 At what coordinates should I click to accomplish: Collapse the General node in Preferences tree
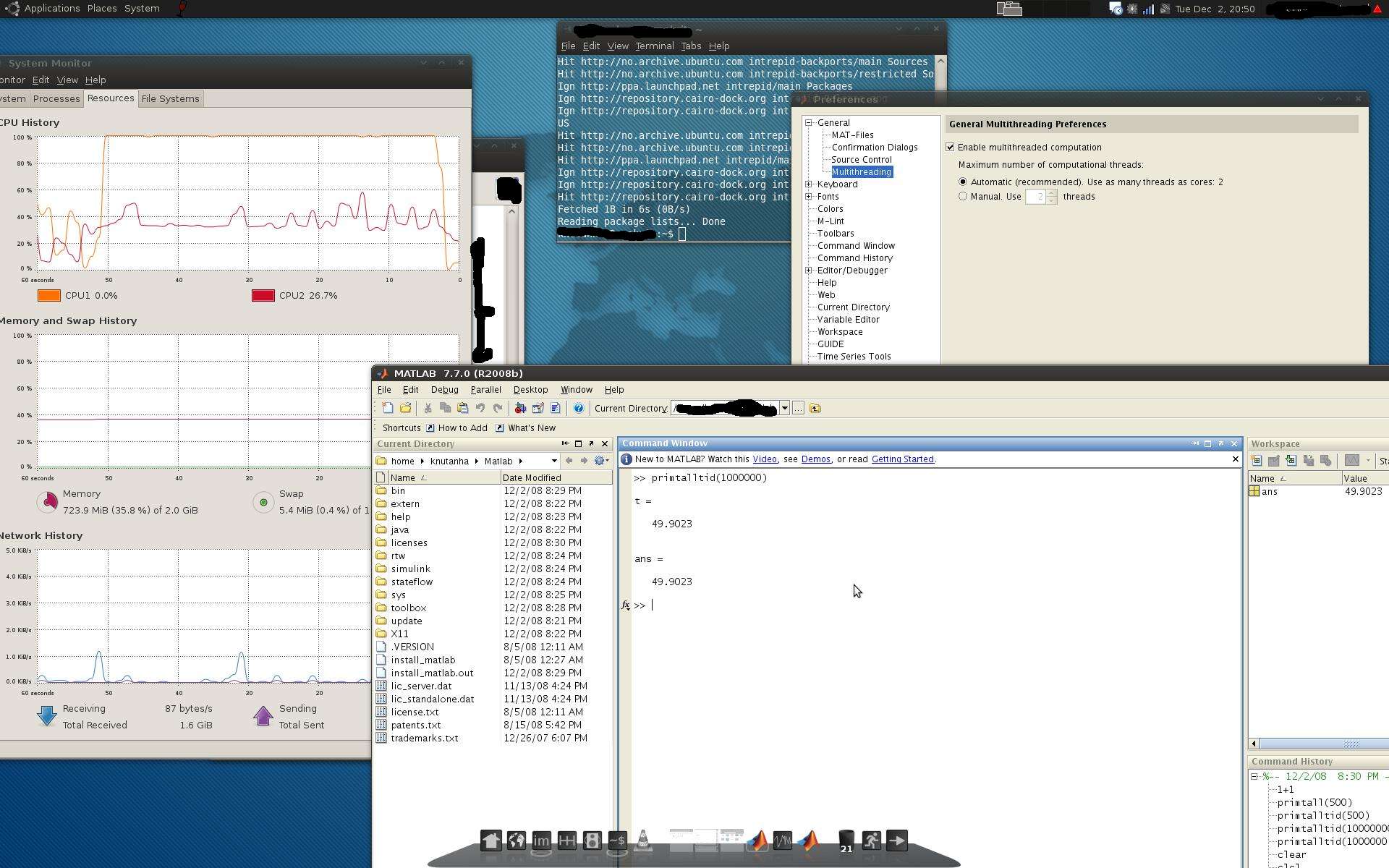click(809, 123)
